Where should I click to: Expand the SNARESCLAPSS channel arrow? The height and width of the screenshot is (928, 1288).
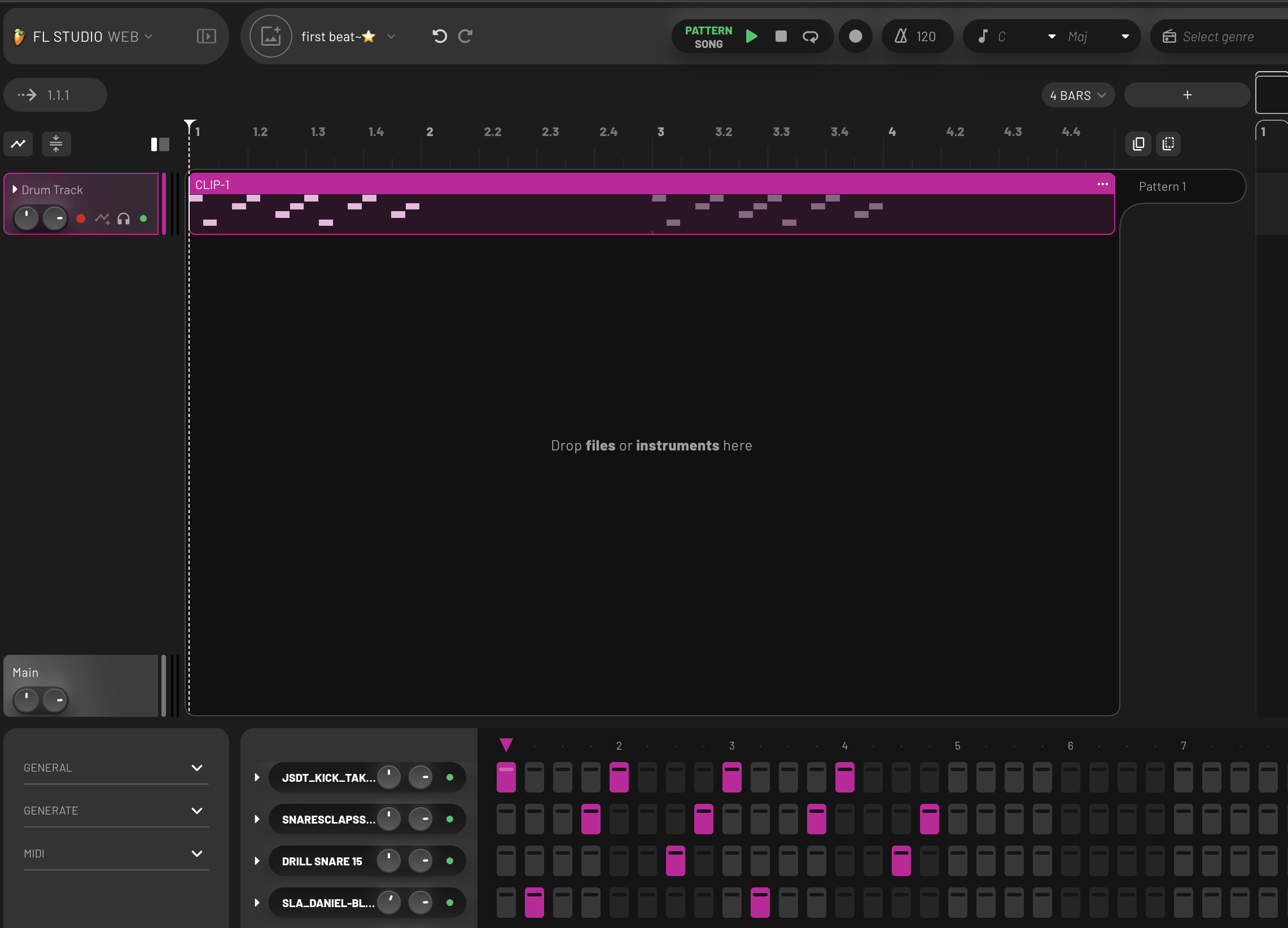(257, 819)
